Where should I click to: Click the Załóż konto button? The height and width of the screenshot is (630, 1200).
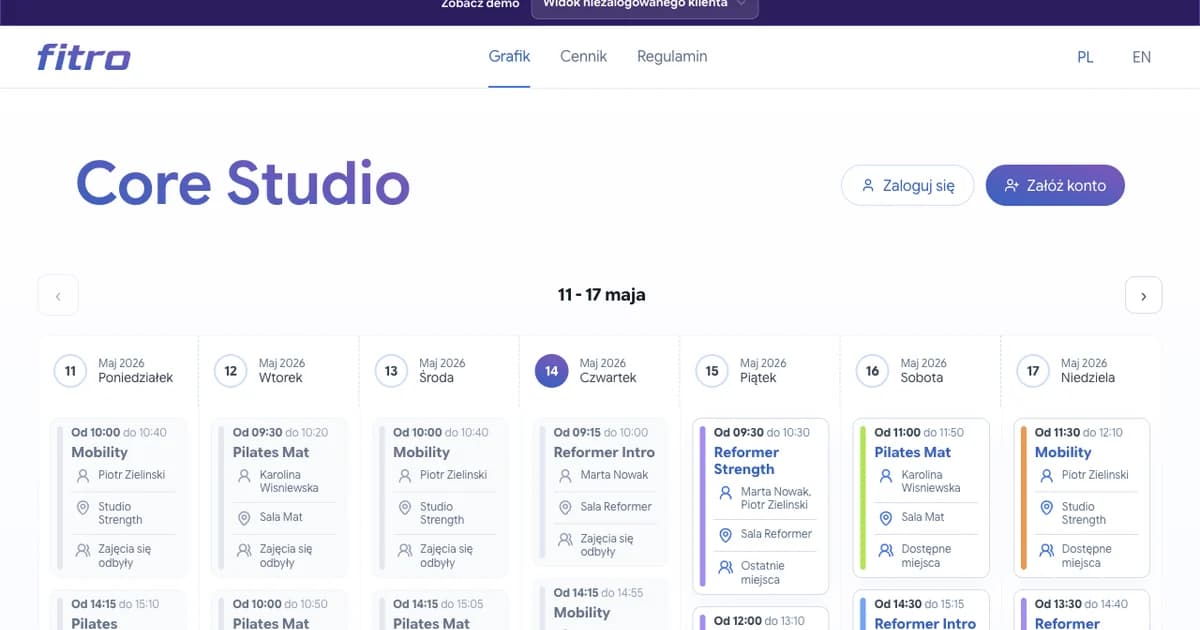click(1055, 185)
